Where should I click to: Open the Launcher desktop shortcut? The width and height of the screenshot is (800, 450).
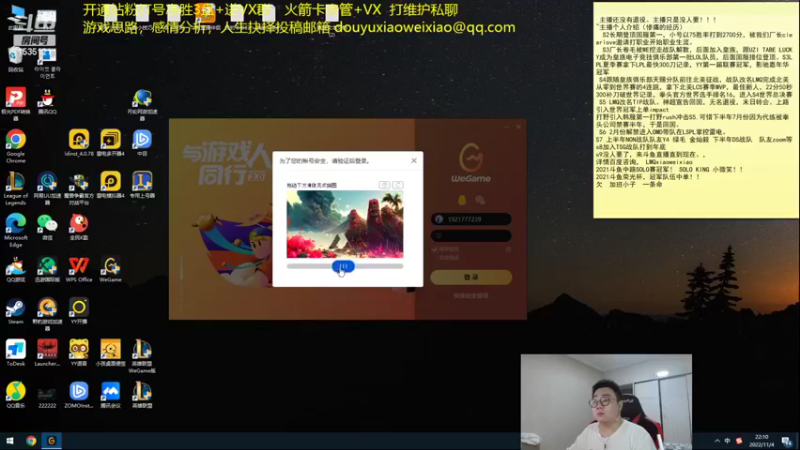click(x=47, y=353)
